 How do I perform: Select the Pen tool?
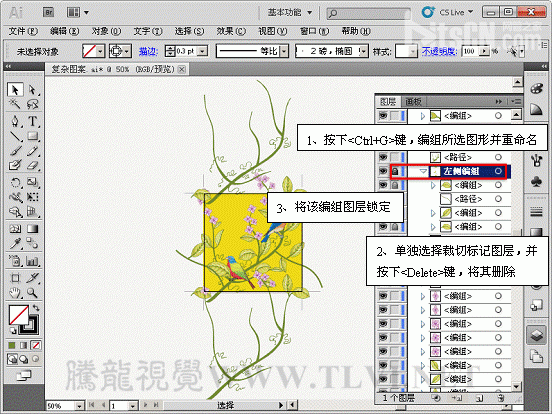point(15,121)
